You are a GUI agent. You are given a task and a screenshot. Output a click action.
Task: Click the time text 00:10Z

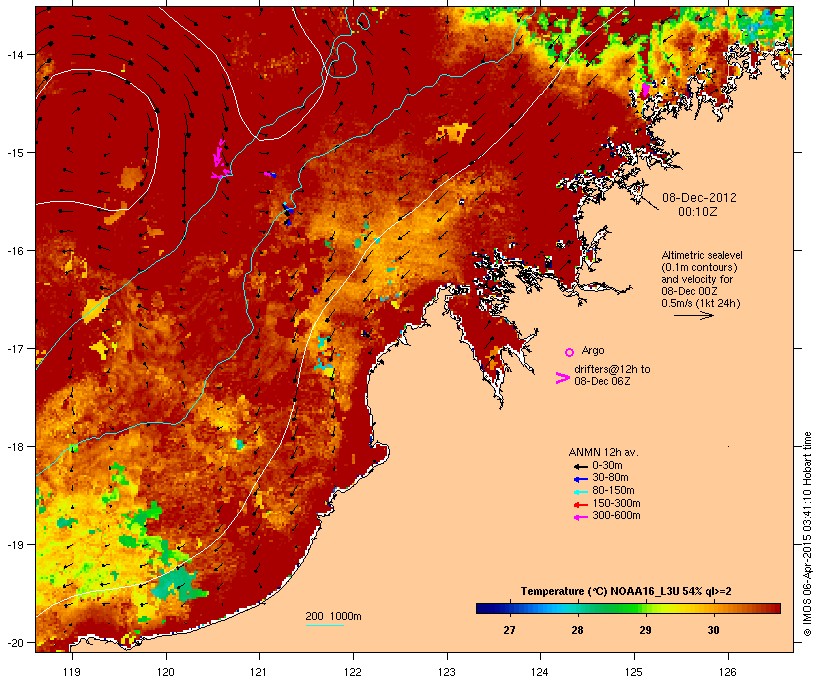coord(698,211)
